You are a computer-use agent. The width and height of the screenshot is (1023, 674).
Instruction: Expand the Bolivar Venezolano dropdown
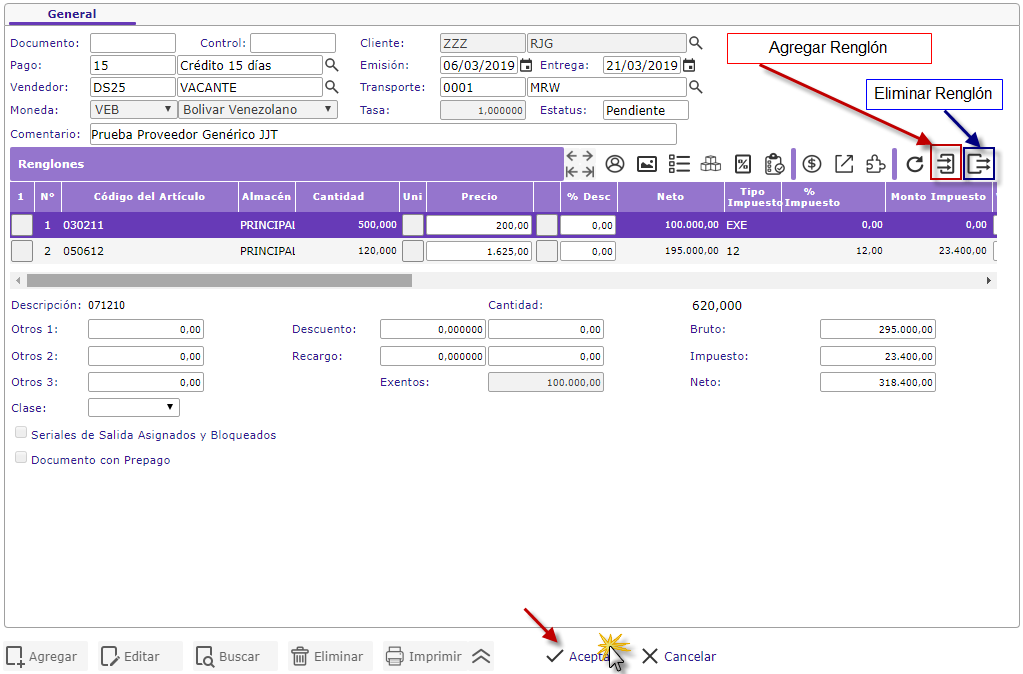[x=257, y=110]
